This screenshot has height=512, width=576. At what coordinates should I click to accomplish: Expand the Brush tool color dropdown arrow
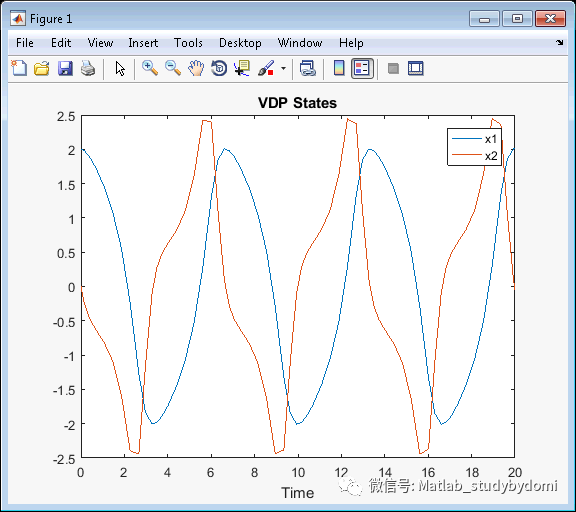(283, 68)
